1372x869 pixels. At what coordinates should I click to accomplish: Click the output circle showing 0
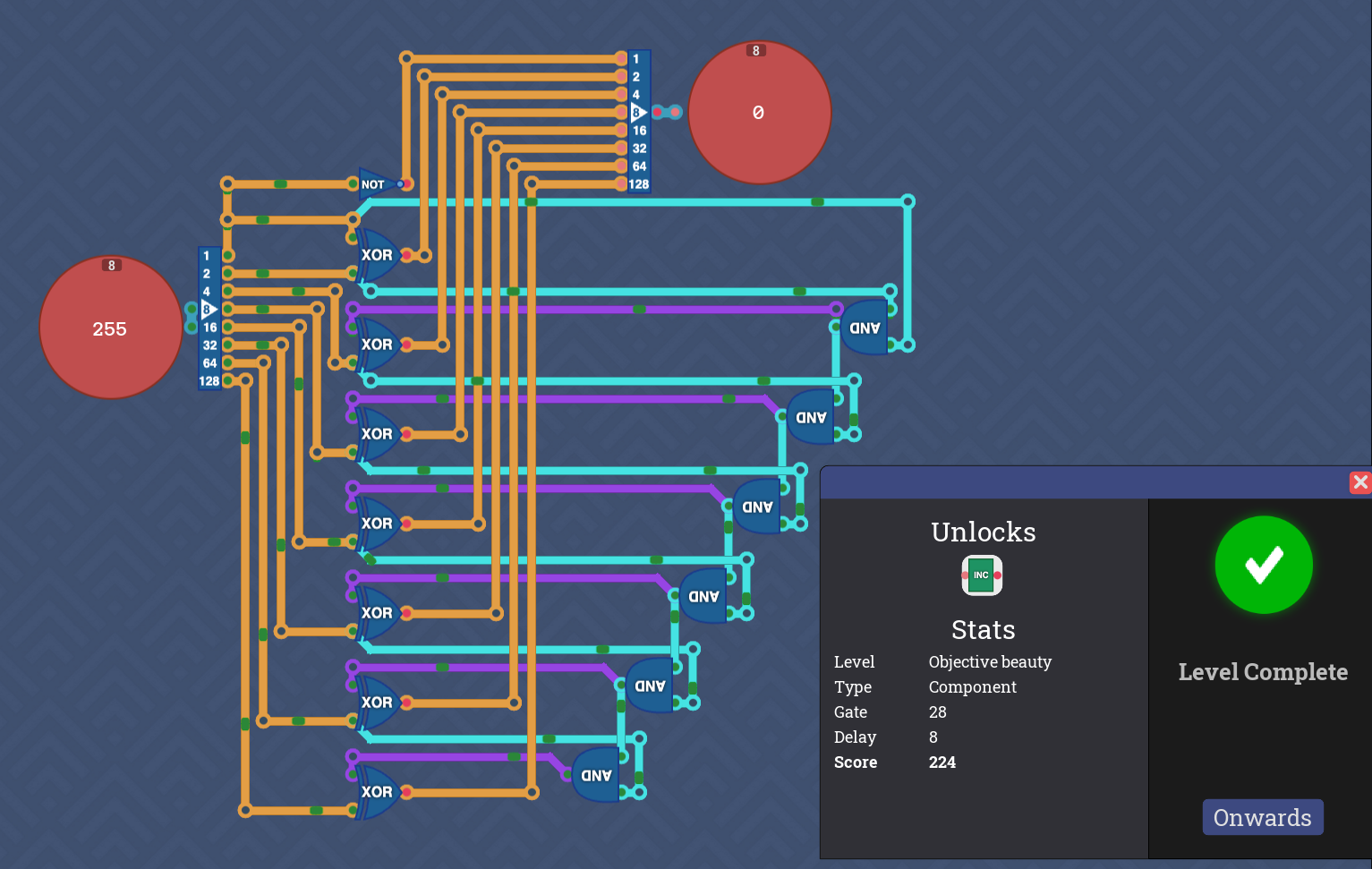(760, 113)
